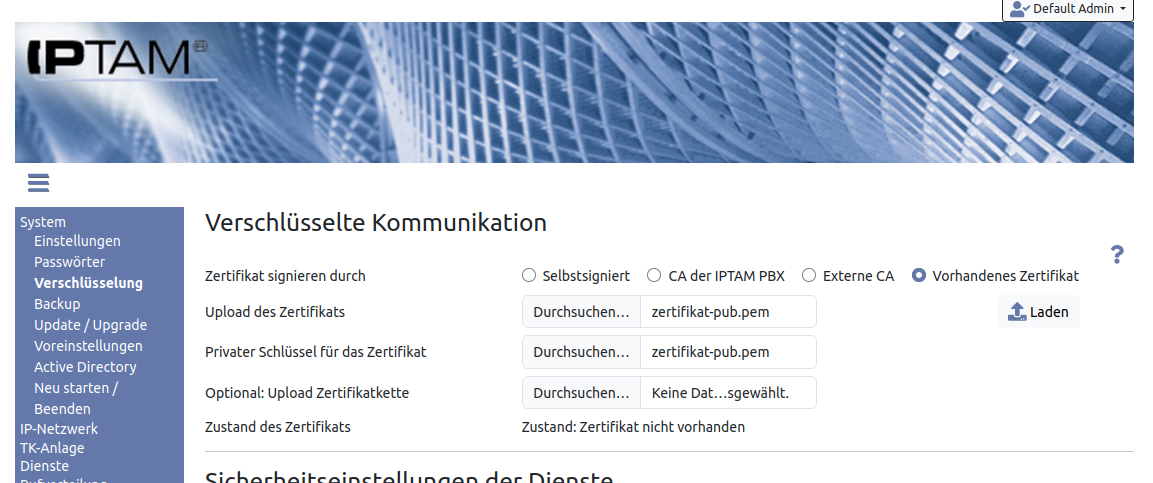The width and height of the screenshot is (1153, 483).
Task: Toggle the hamburger sidebar menu icon
Action: (38, 183)
